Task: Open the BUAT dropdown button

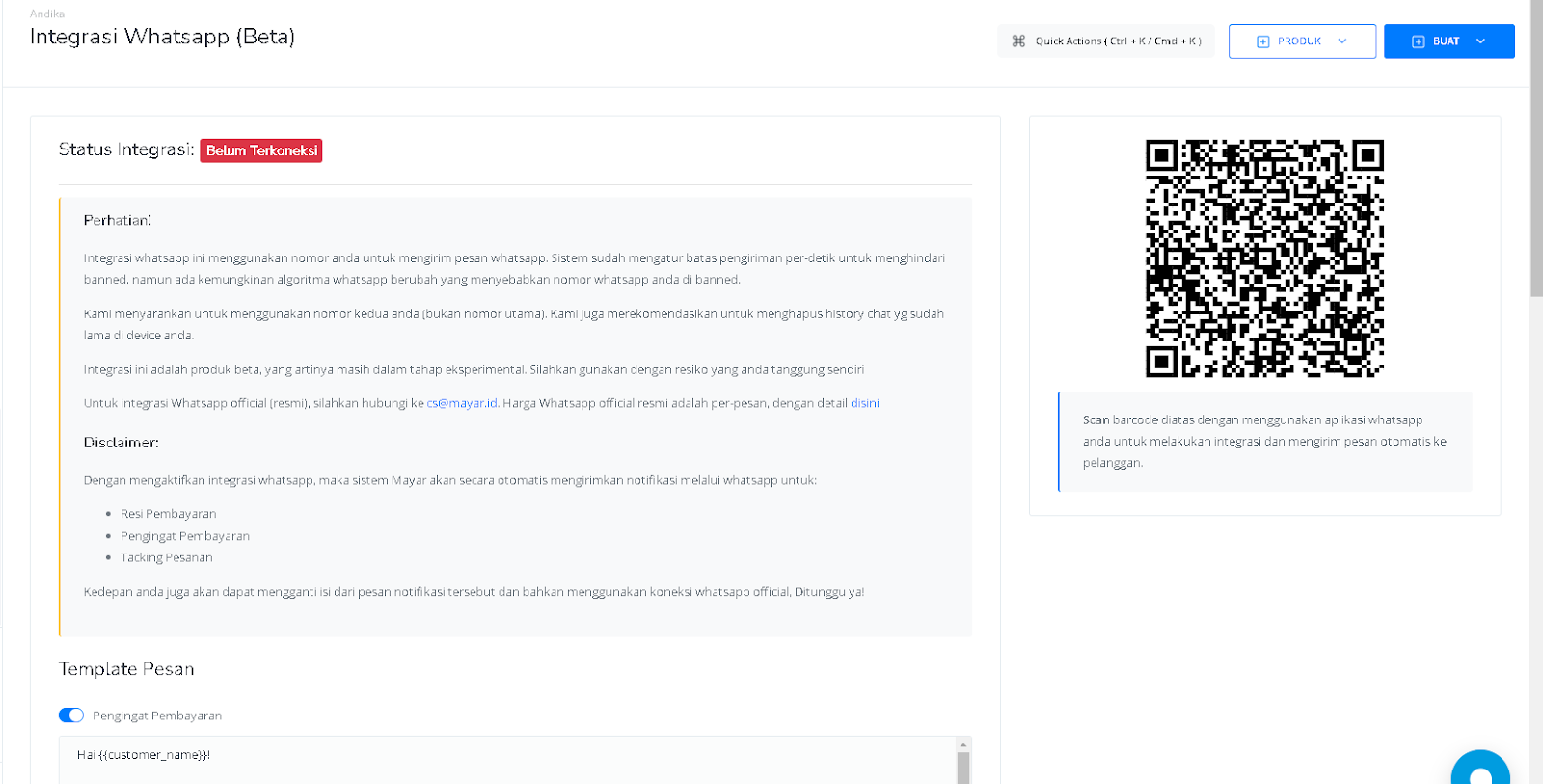Action: [x=1448, y=41]
